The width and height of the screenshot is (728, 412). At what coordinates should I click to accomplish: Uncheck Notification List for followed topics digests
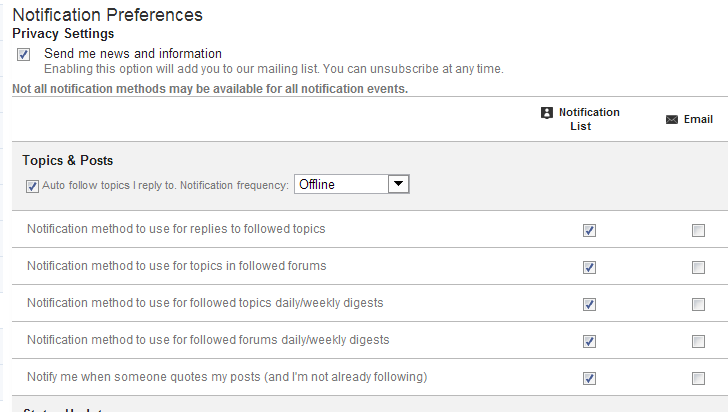coord(589,304)
